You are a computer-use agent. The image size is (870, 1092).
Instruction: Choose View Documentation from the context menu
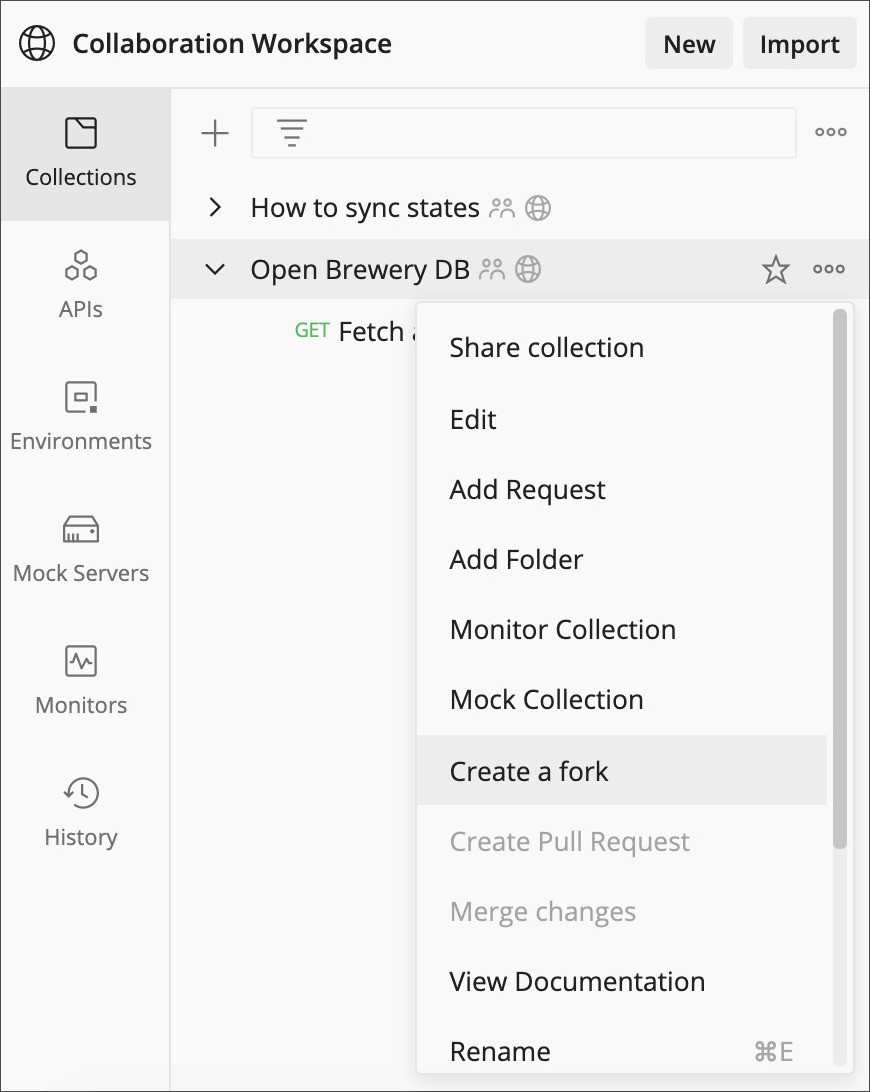621,981
